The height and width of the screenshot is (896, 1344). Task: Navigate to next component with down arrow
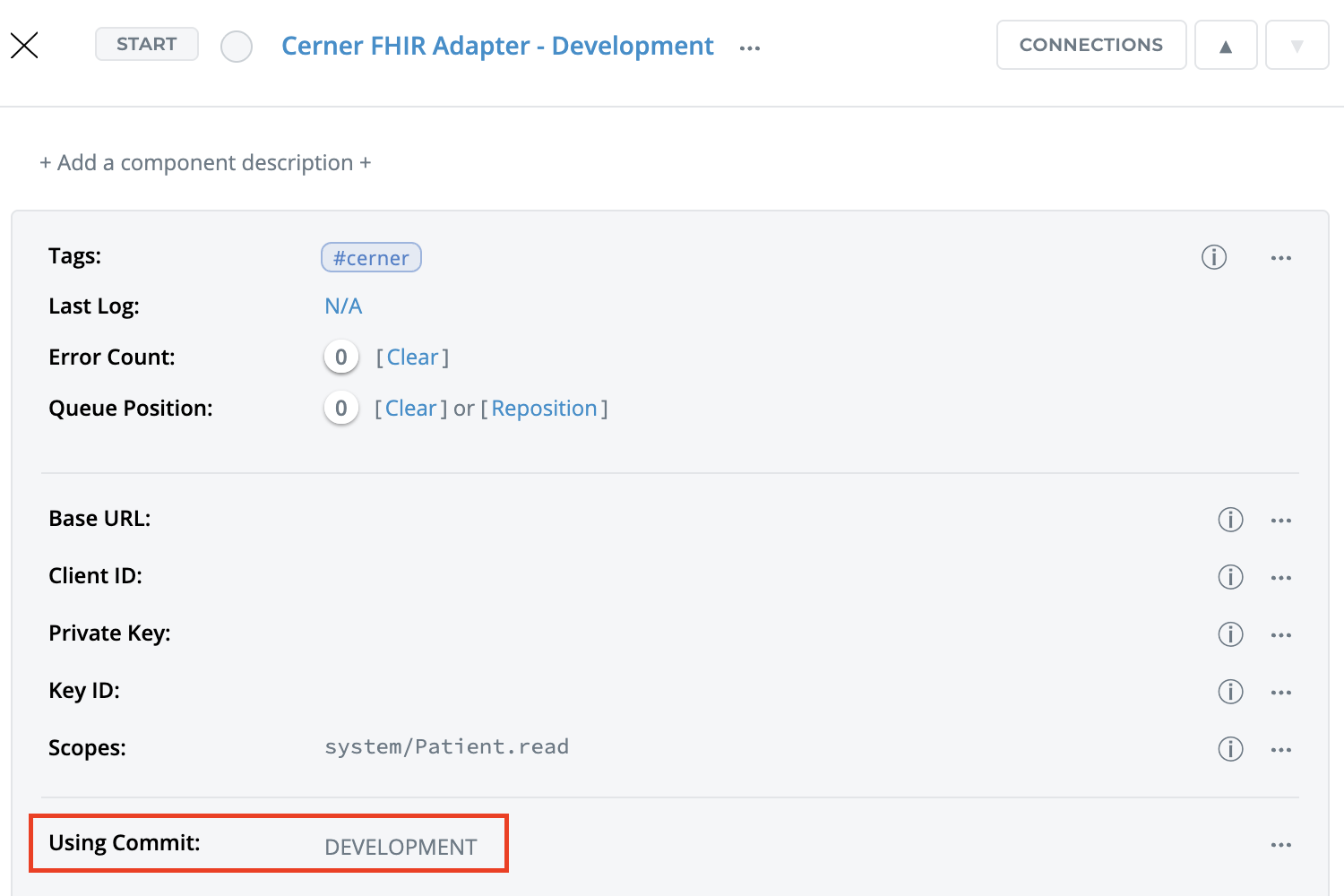[1297, 46]
